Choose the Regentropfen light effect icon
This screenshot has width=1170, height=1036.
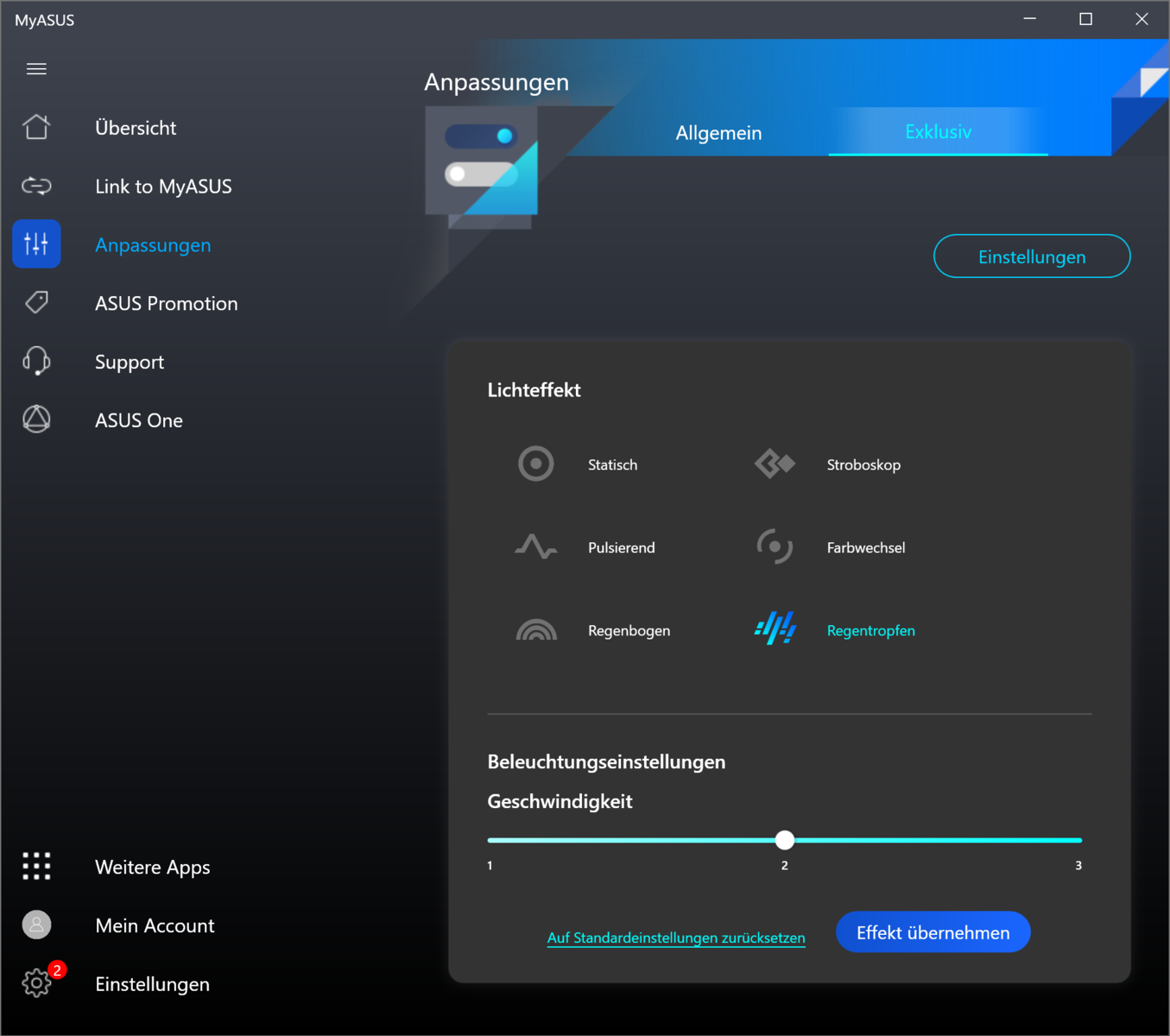pos(775,629)
